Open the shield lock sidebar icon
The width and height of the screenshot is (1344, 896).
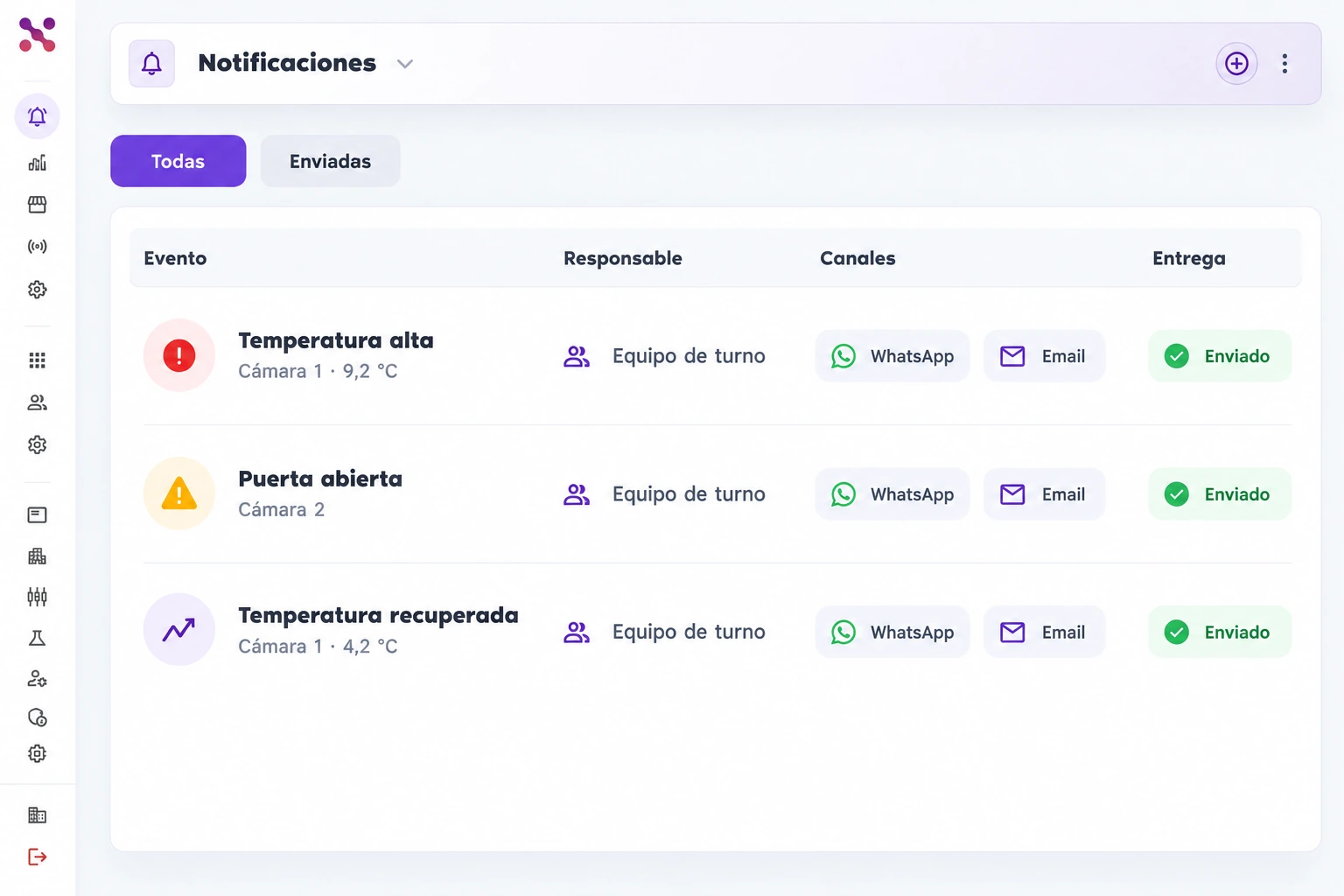[37, 717]
